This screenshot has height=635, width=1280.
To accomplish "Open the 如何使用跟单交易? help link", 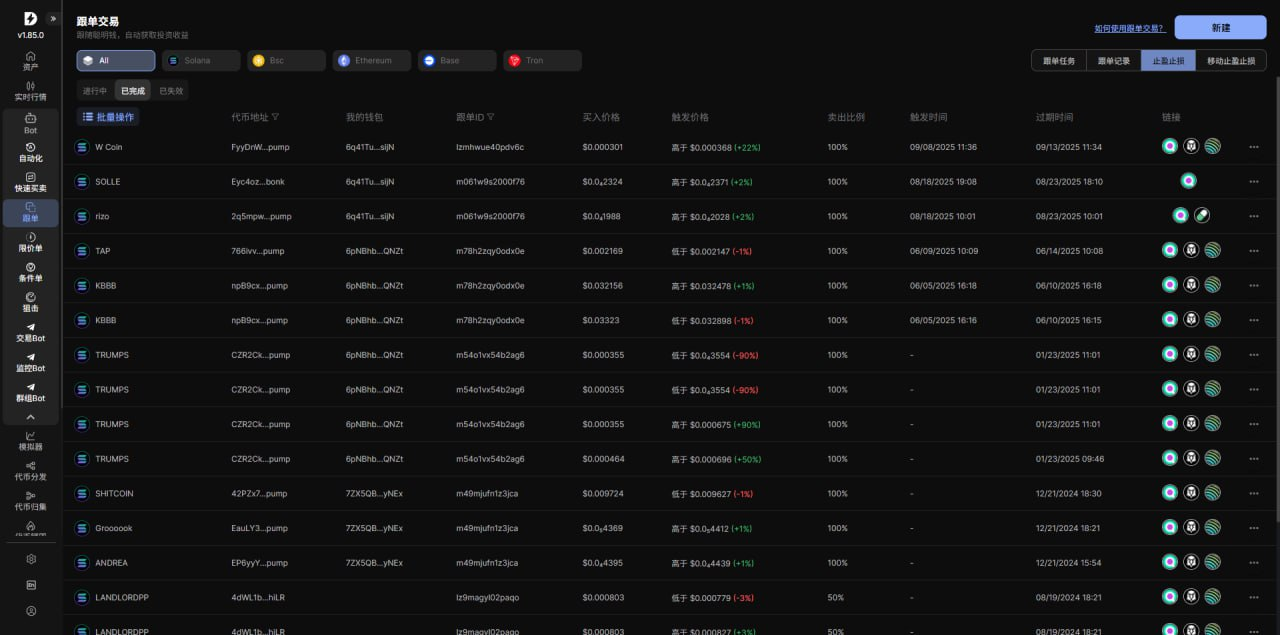I will tap(1130, 28).
